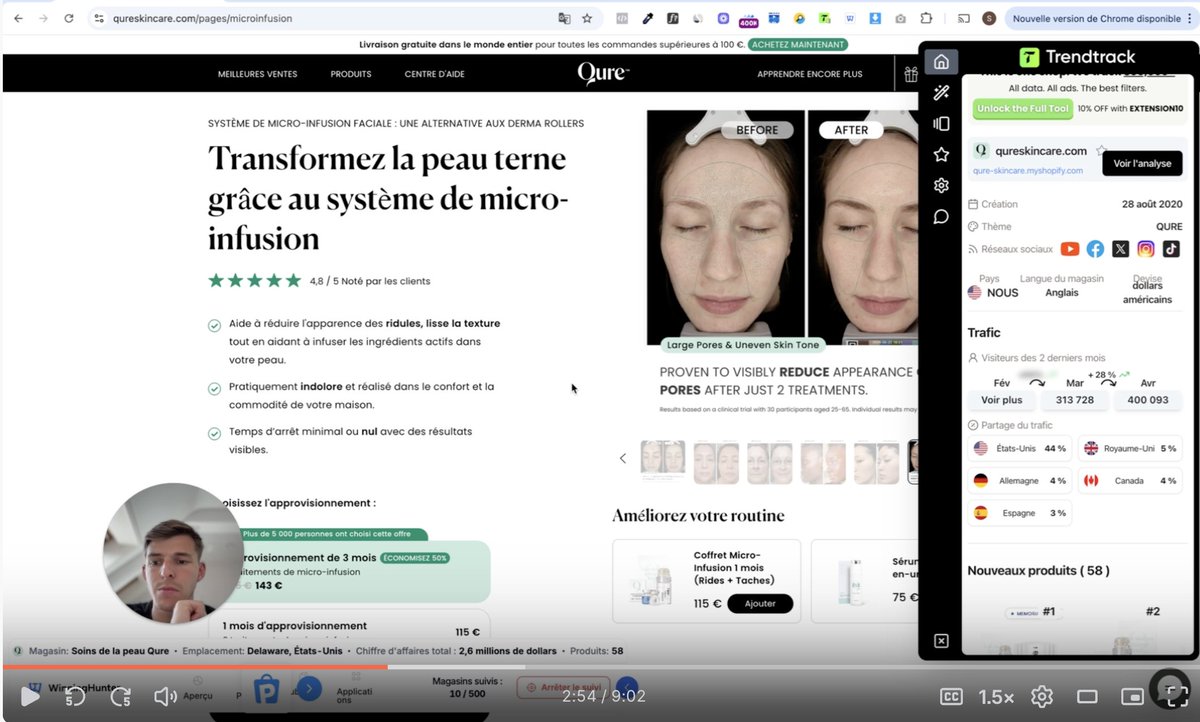Mute the video volume

click(x=165, y=697)
